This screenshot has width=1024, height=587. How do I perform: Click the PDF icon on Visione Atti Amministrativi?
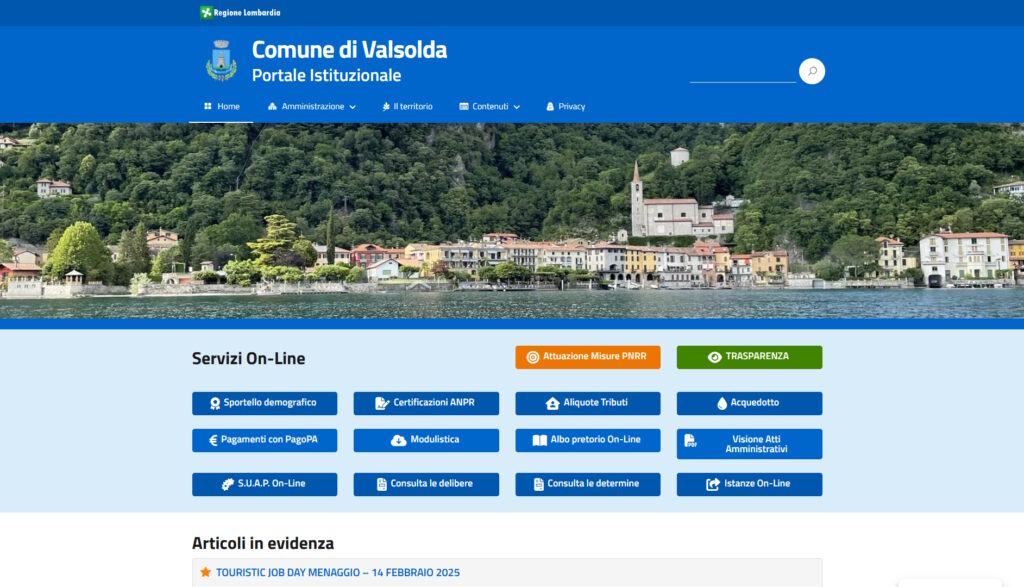point(690,441)
